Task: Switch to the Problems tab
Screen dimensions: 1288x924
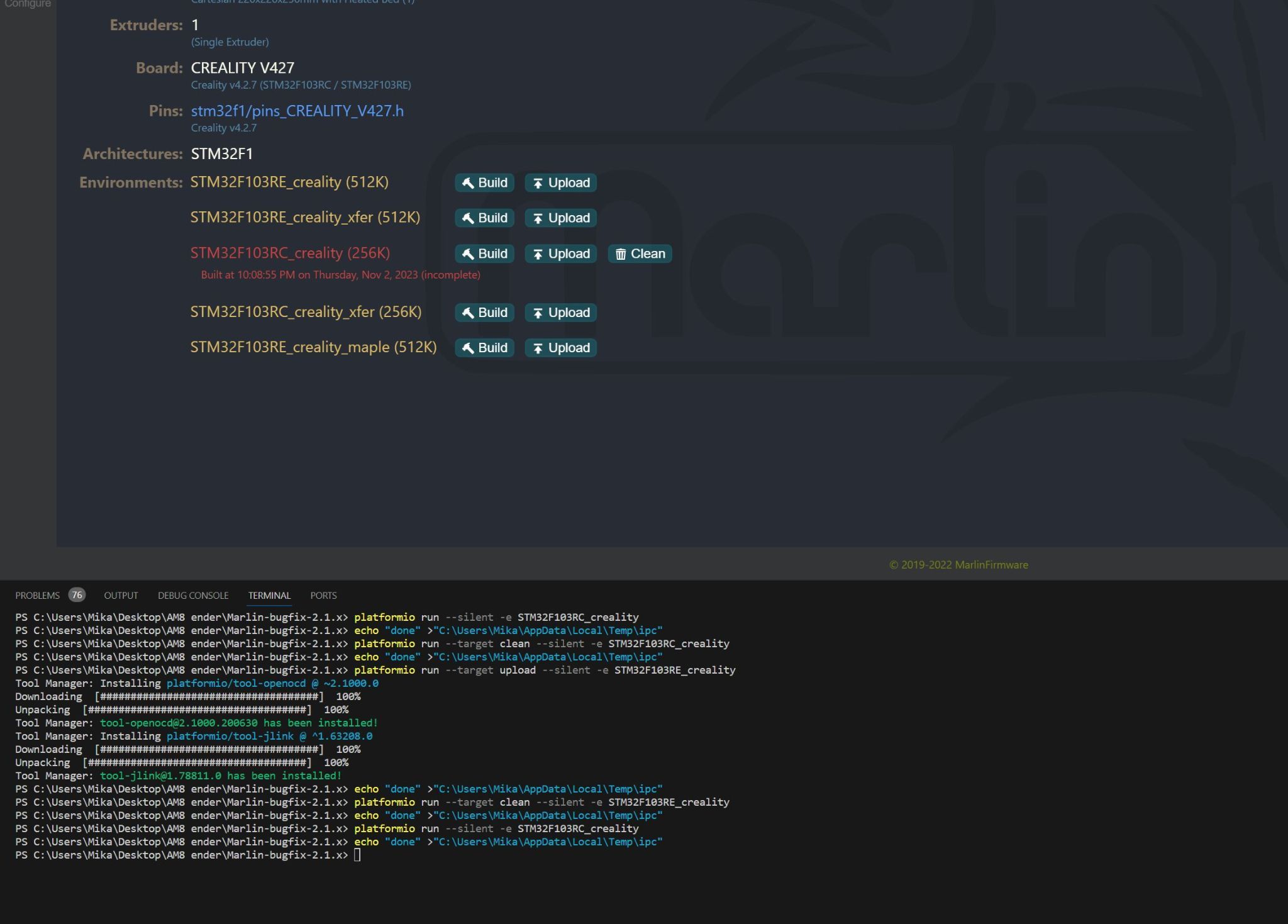Action: 38,595
